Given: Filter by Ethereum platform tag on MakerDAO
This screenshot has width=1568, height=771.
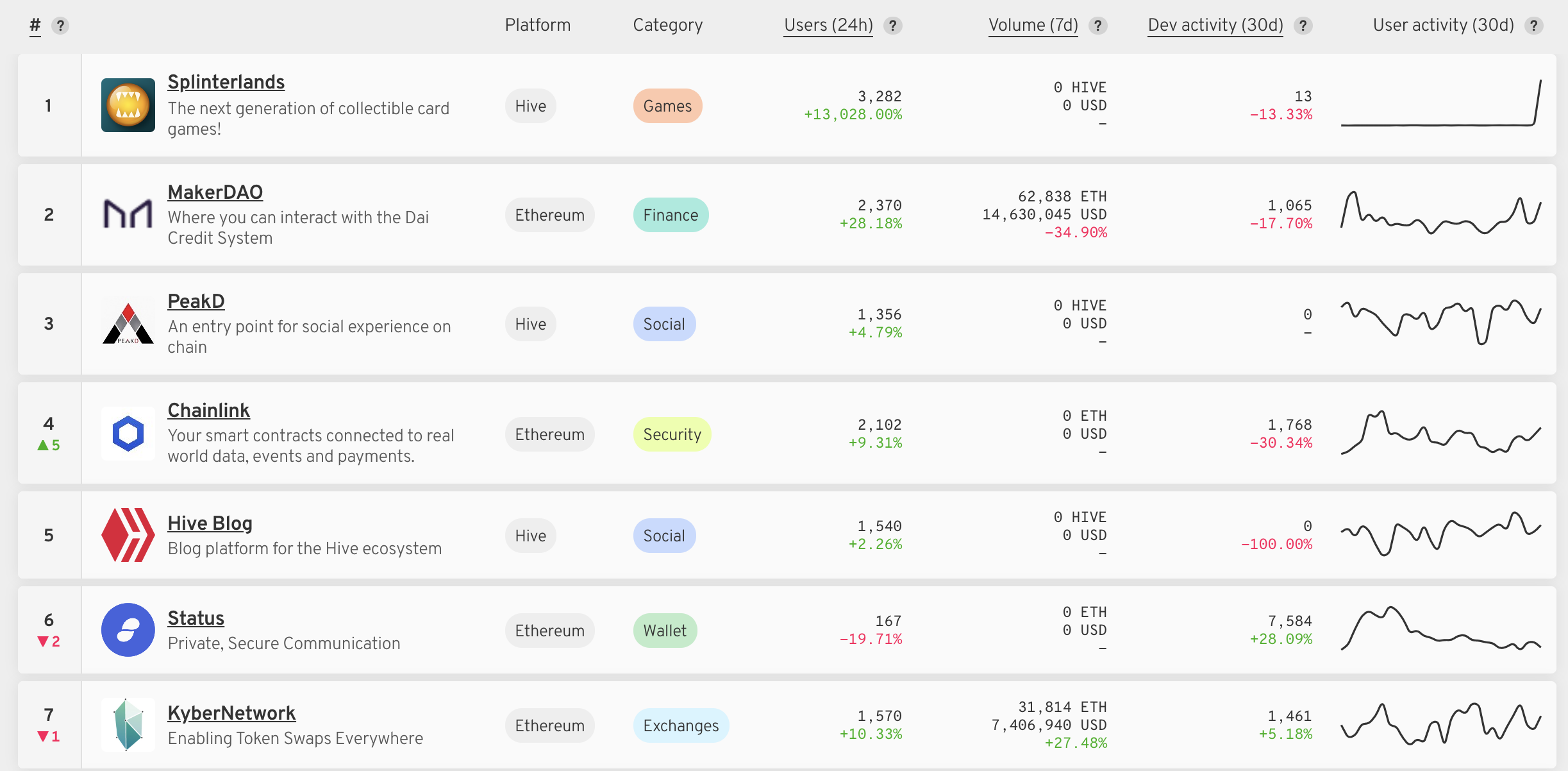Looking at the screenshot, I should click(x=550, y=215).
